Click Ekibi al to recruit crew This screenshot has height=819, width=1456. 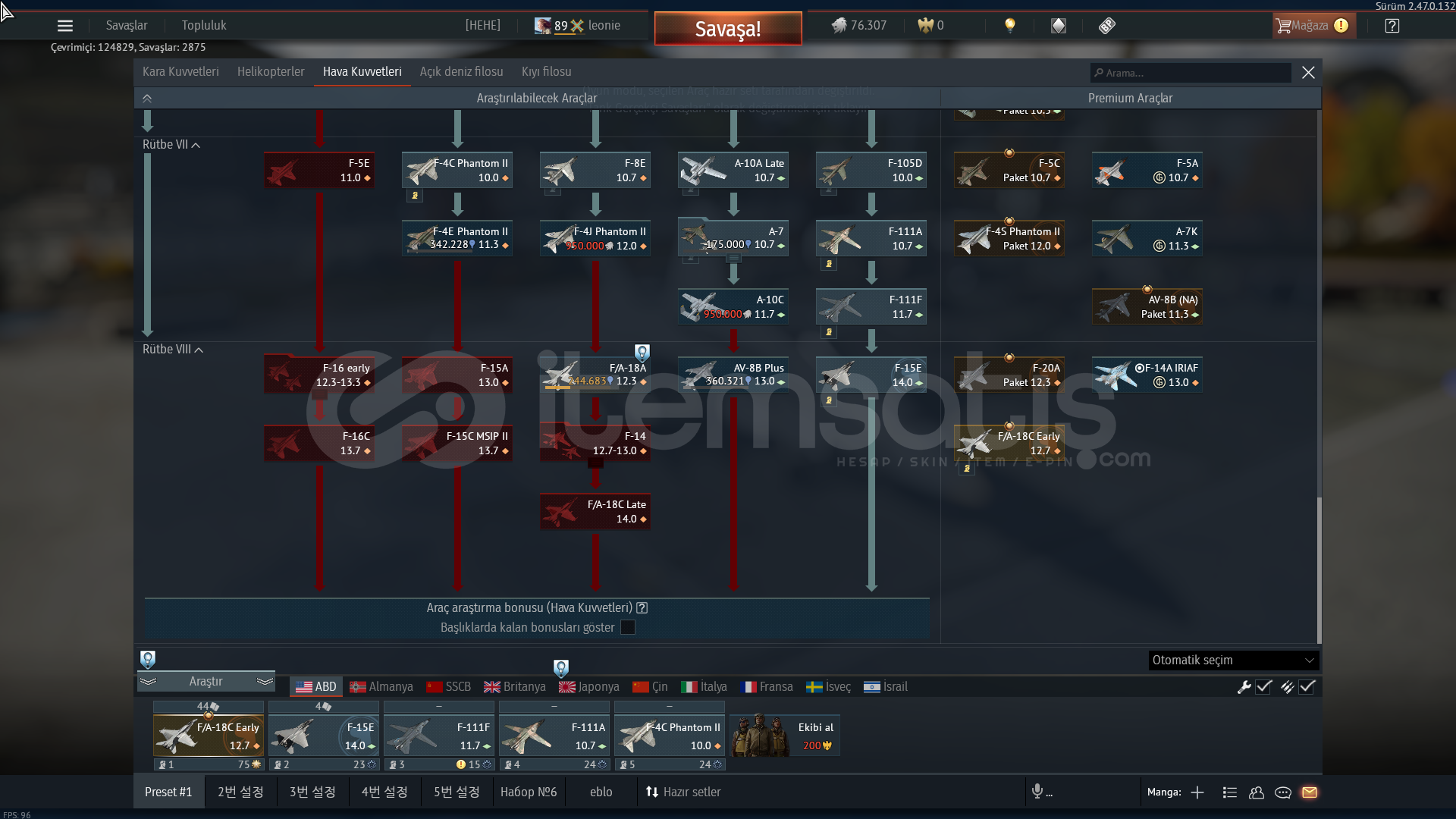(x=785, y=736)
